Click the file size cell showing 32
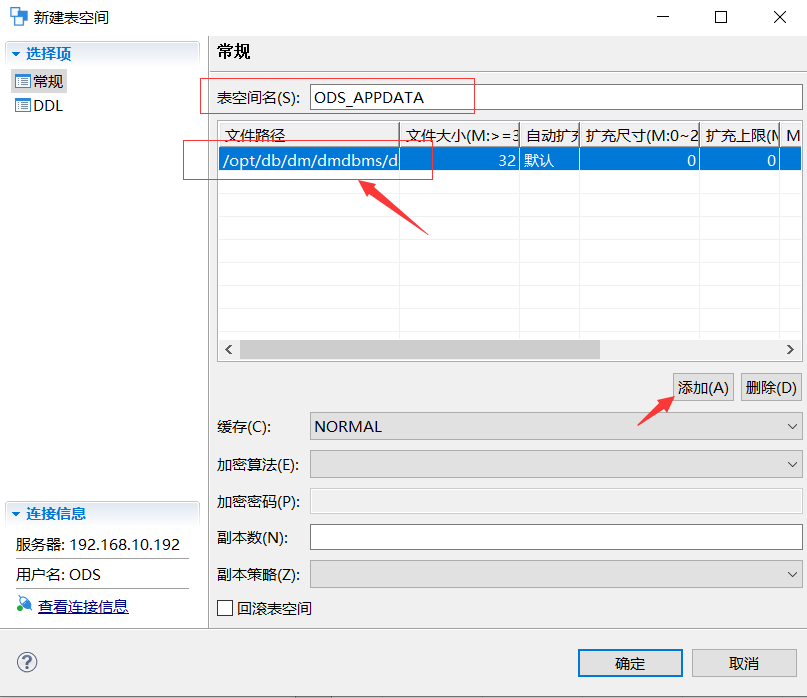Image resolution: width=807 pixels, height=698 pixels. pos(459,160)
